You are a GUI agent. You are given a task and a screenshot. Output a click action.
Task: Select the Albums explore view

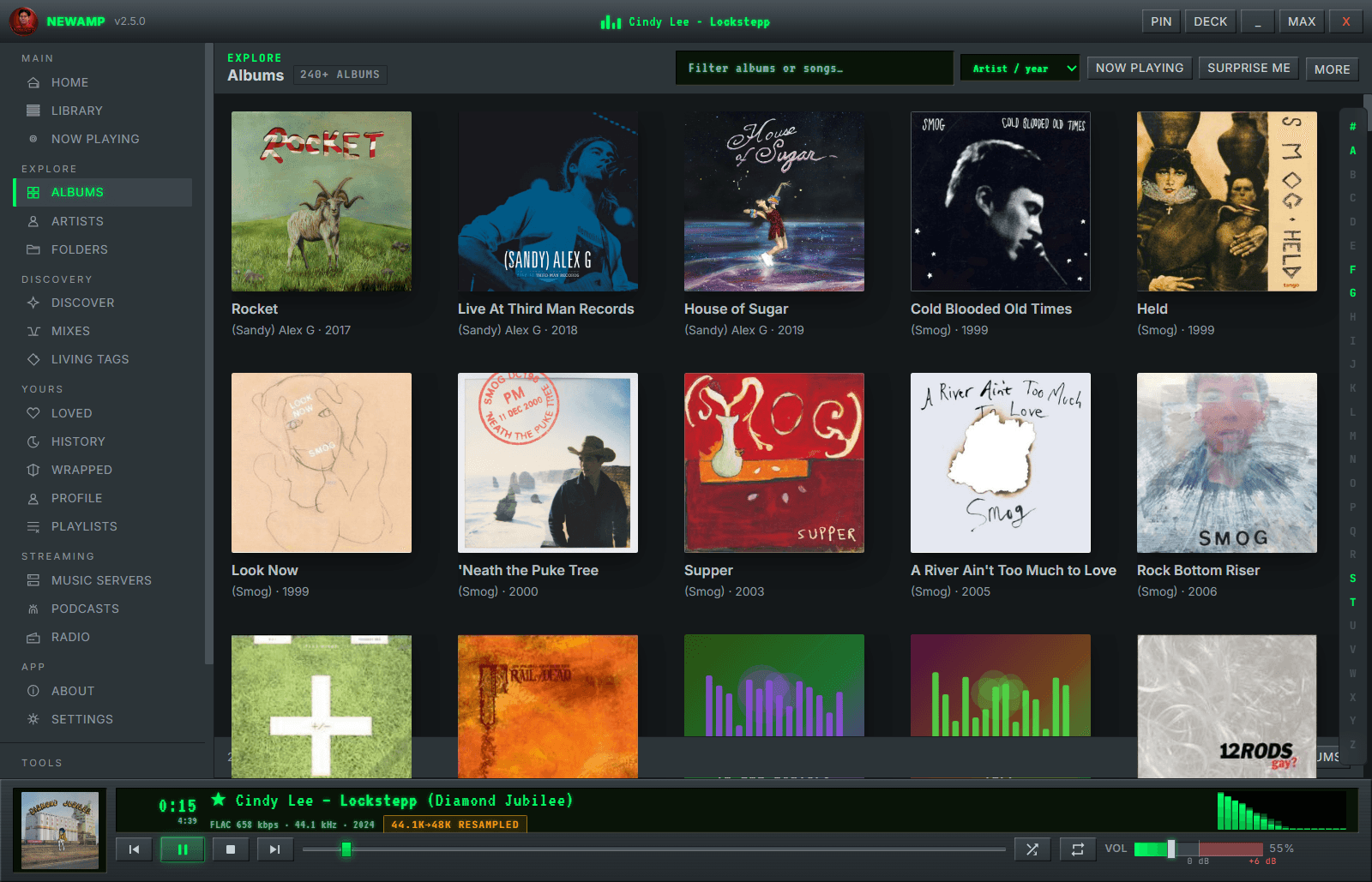click(102, 193)
